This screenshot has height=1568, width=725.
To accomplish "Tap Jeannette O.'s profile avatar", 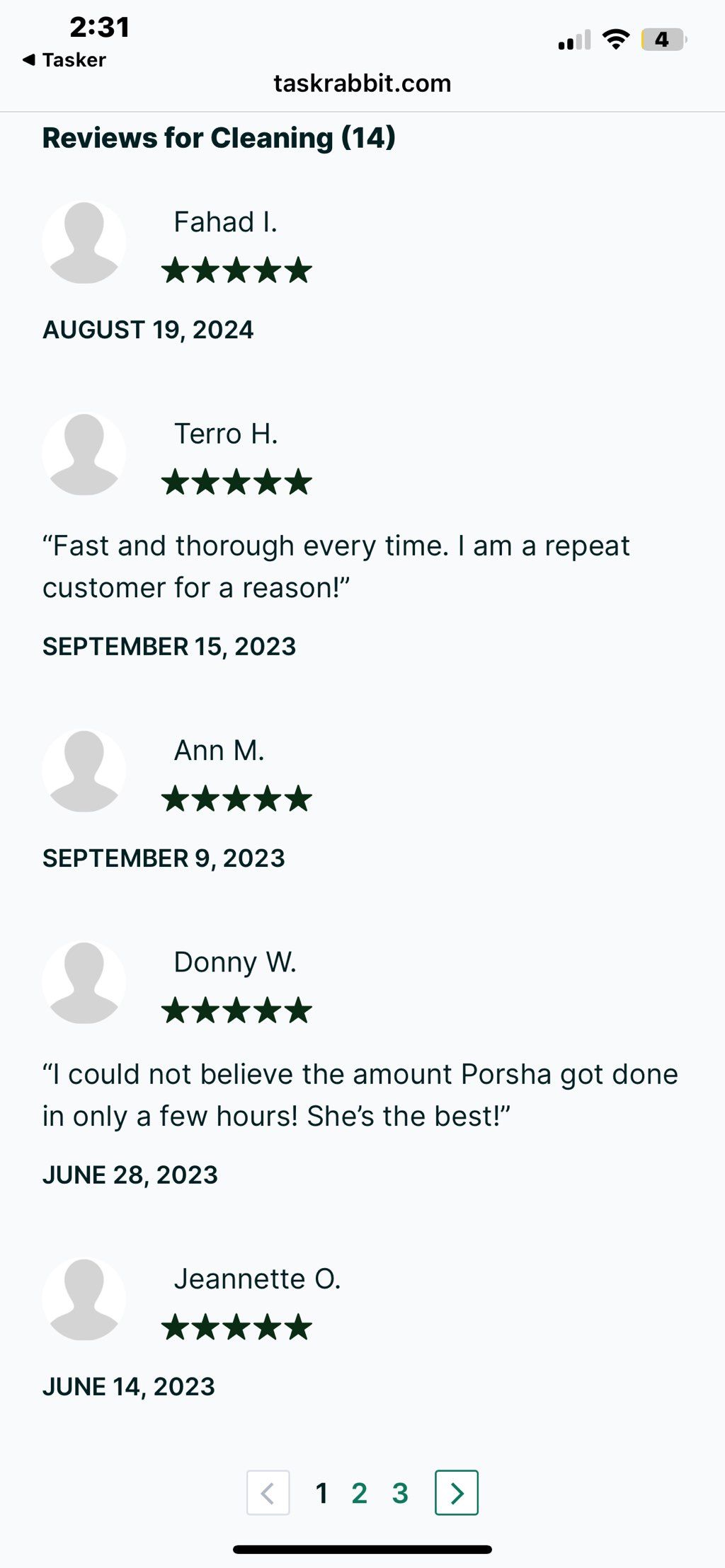I will 84,1299.
